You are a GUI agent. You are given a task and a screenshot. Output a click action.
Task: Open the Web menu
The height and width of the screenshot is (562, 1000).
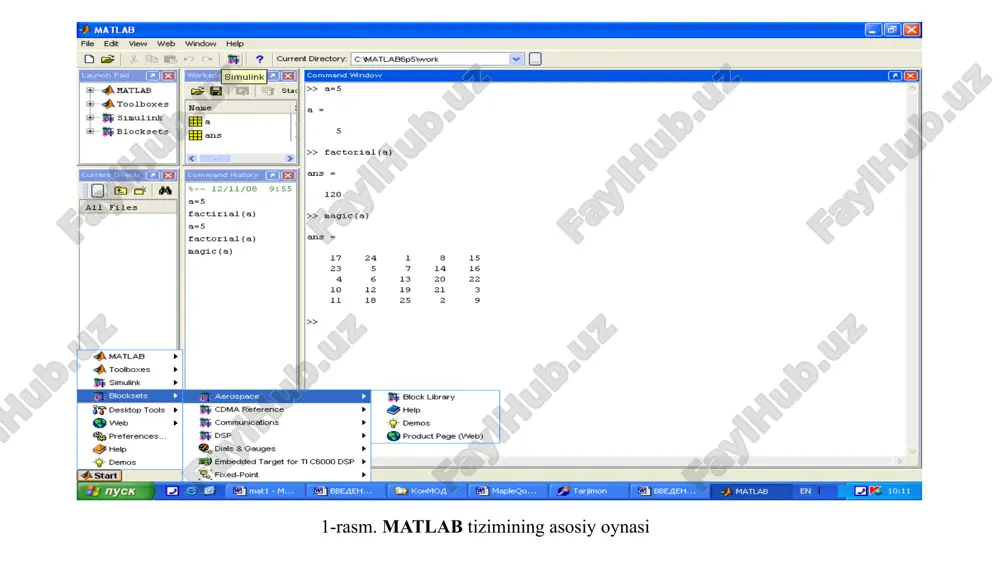tap(166, 44)
